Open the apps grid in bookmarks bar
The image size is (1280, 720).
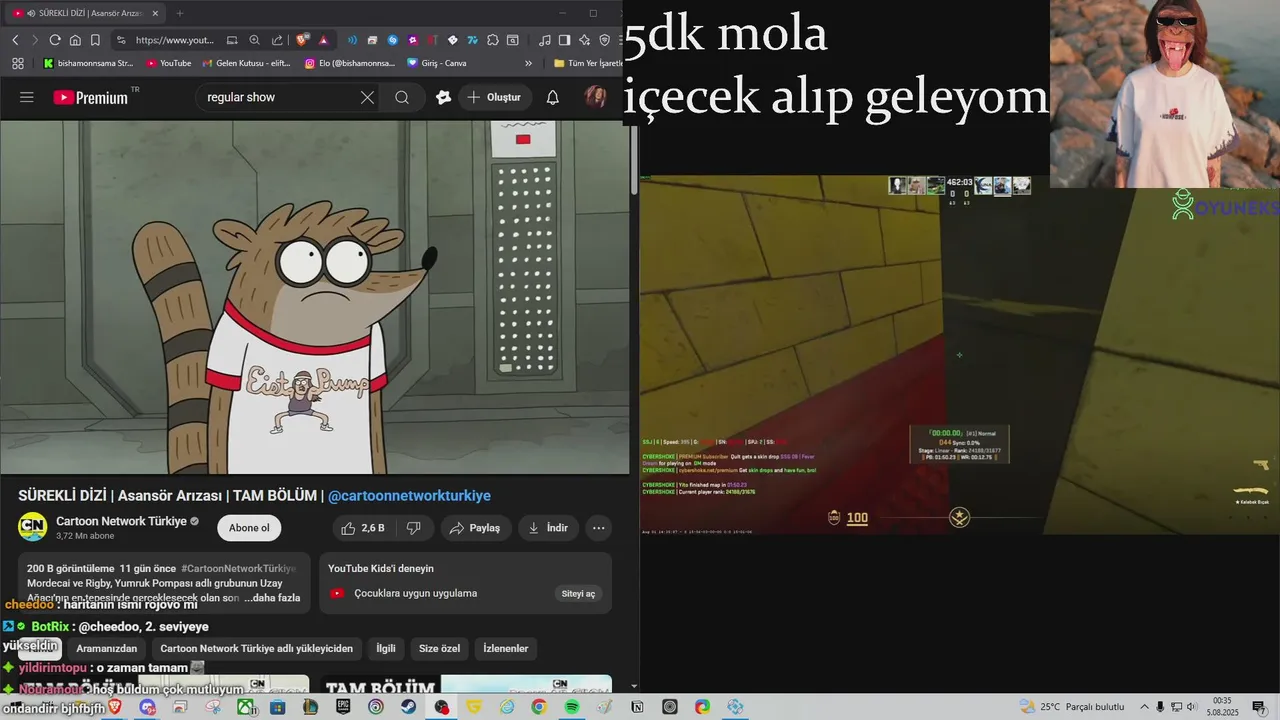point(17,63)
